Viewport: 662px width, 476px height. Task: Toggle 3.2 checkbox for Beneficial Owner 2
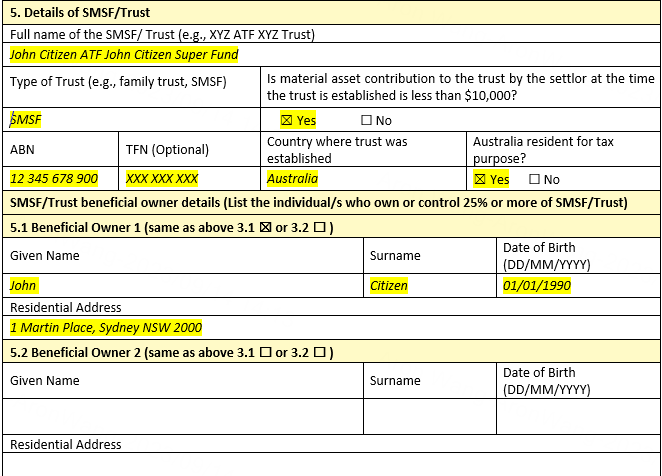pos(320,352)
